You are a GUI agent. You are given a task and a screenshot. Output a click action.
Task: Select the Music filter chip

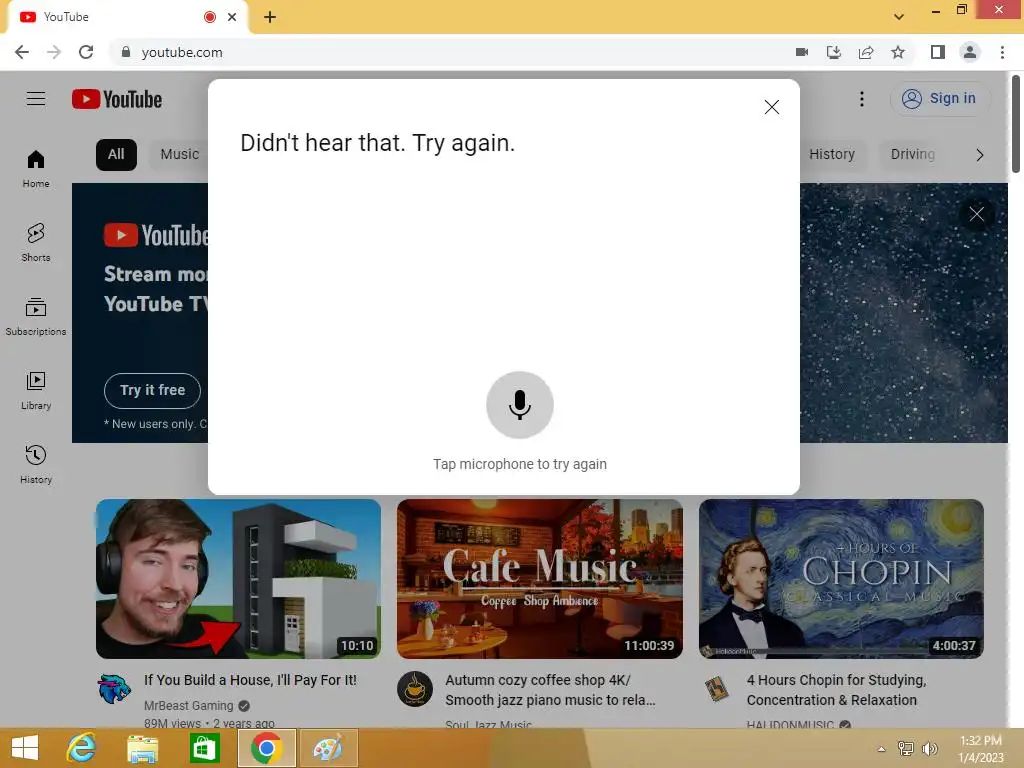coord(180,155)
